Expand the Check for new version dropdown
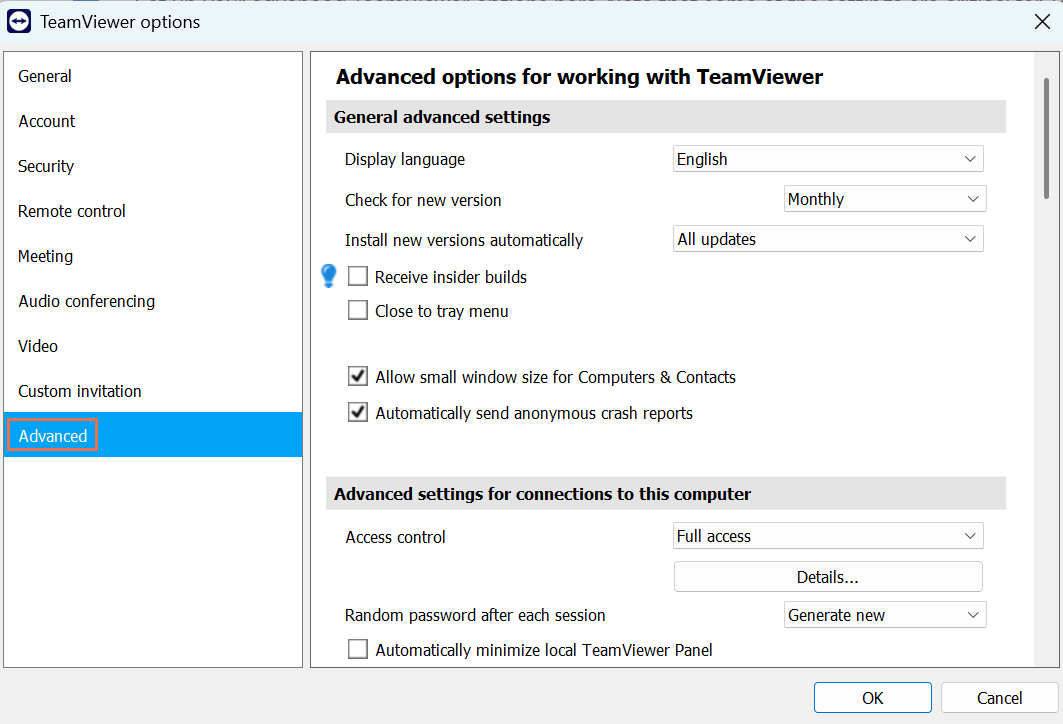The height and width of the screenshot is (724, 1063). tap(885, 199)
